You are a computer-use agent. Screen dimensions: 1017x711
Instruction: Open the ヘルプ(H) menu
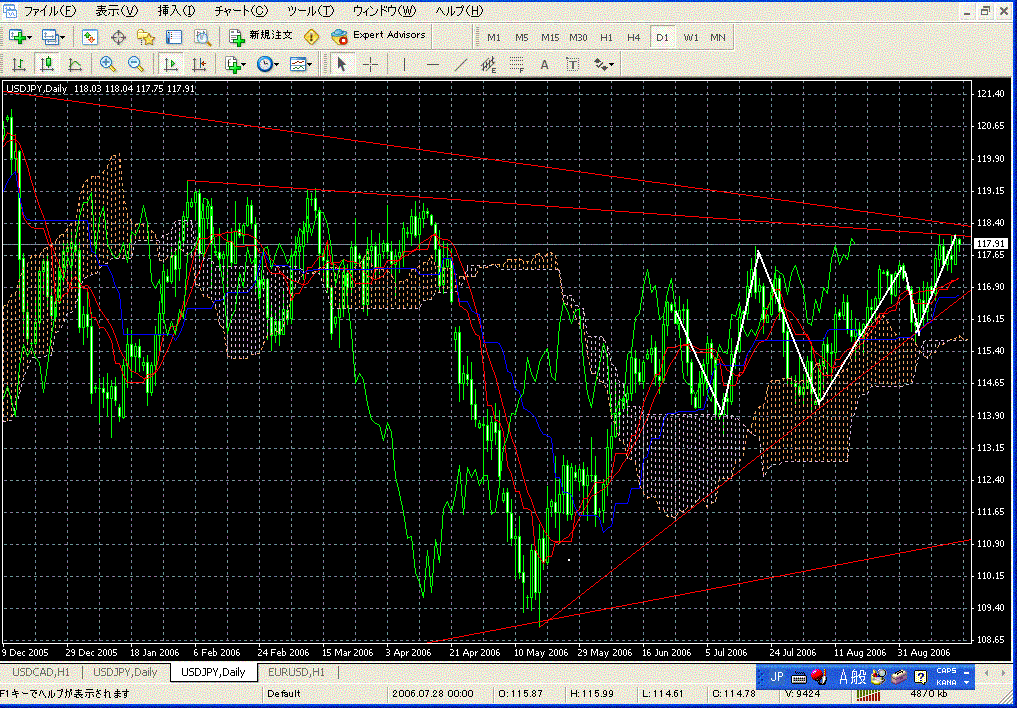[x=459, y=11]
